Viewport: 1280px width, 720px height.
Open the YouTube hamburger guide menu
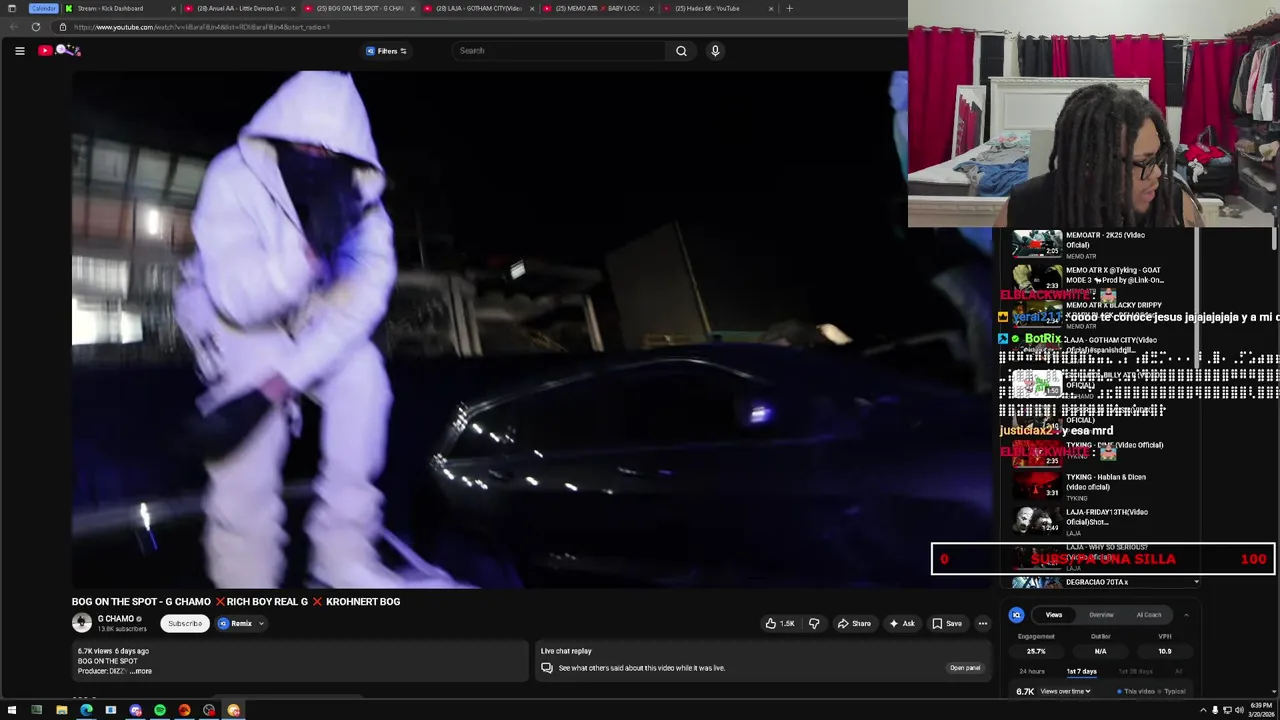coord(19,51)
